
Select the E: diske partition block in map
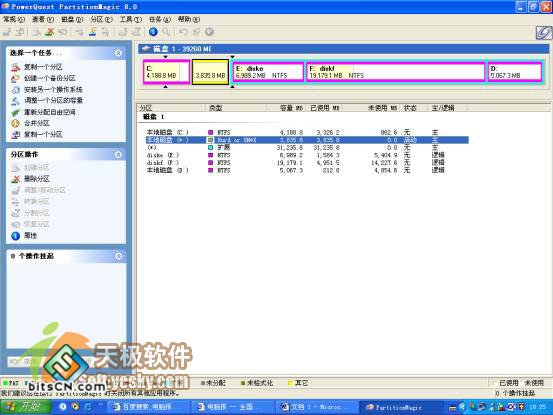pyautogui.click(x=268, y=72)
